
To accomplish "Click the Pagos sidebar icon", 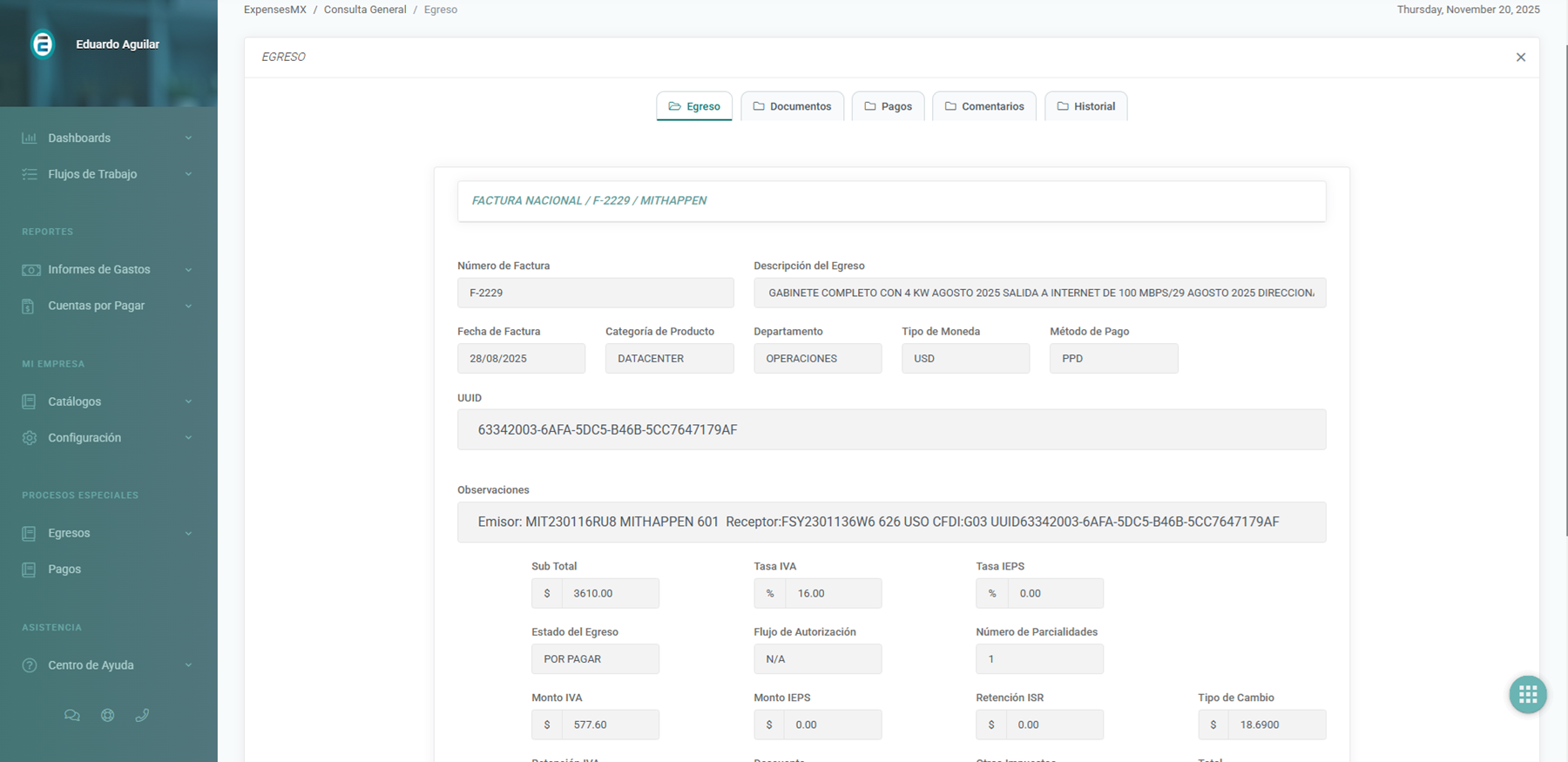I will pyautogui.click(x=30, y=570).
